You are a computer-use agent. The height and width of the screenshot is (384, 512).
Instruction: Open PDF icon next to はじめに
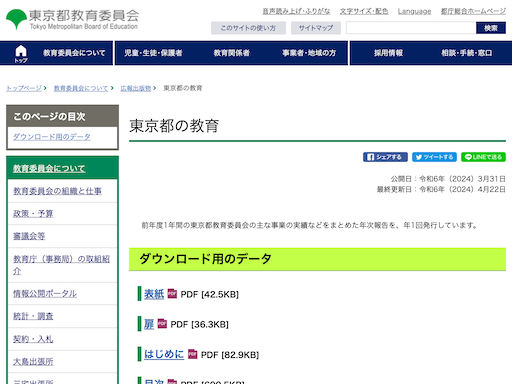click(x=193, y=354)
